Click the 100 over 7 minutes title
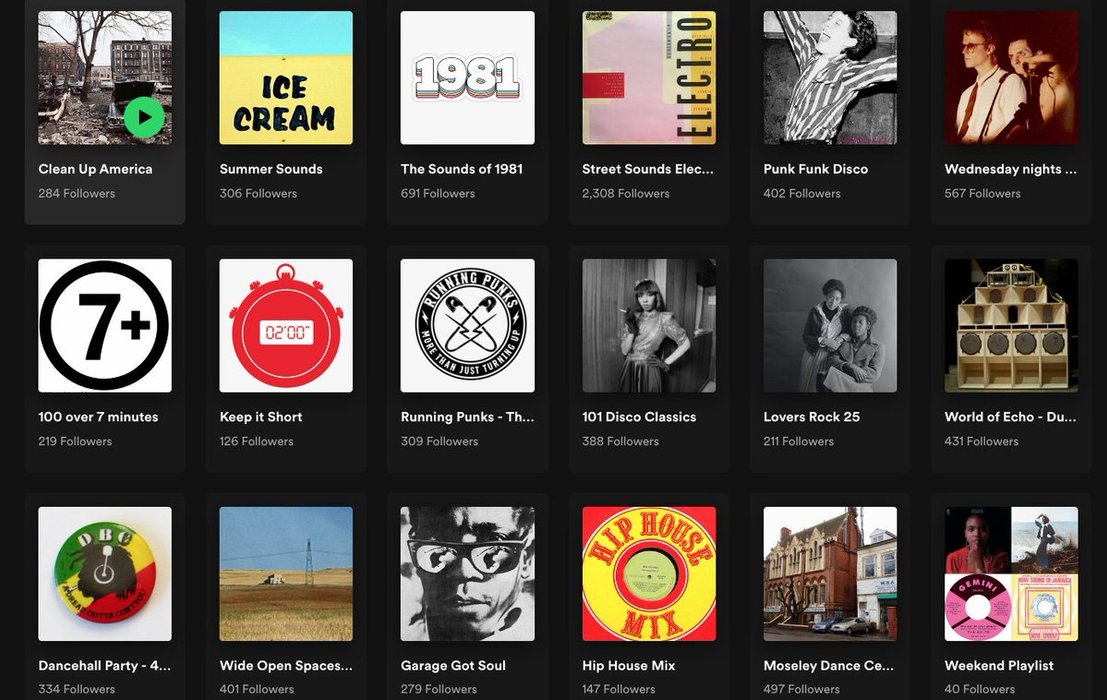This screenshot has width=1107, height=700. [98, 417]
